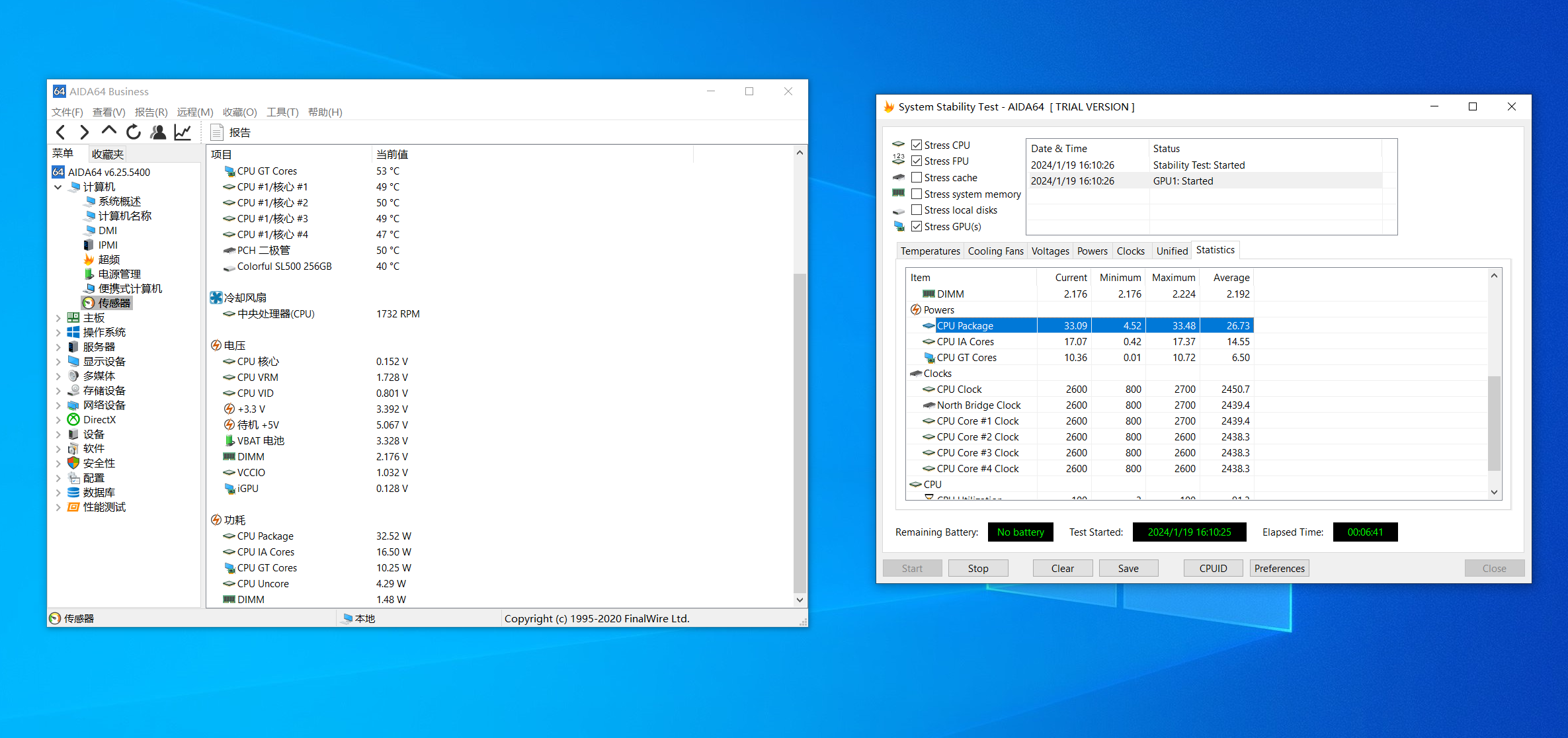Screen dimensions: 1568x738
Task: Click the Statistics list vertical scrollbar thumb
Action: 1494,423
